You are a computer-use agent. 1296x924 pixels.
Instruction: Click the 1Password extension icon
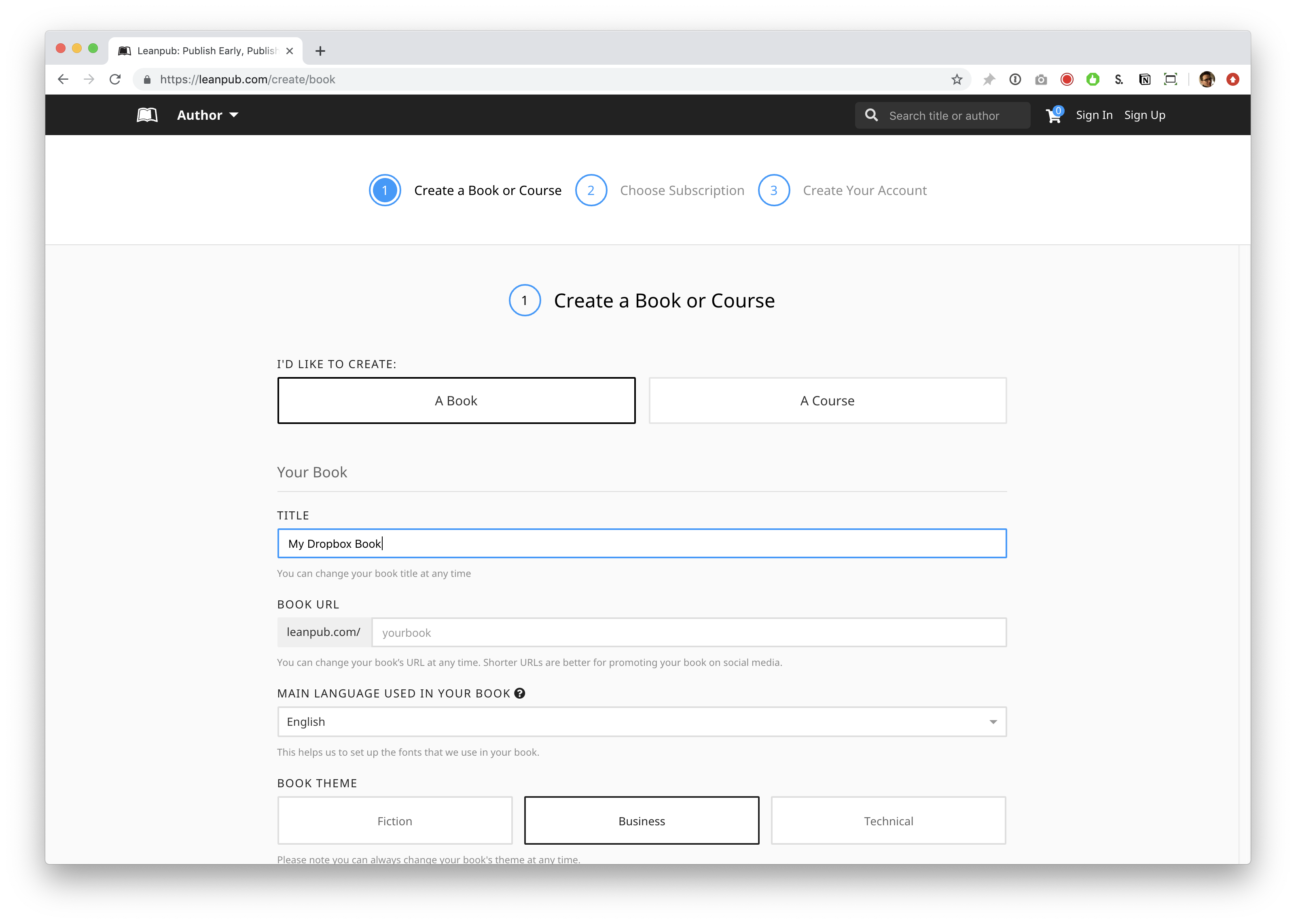[x=1015, y=80]
